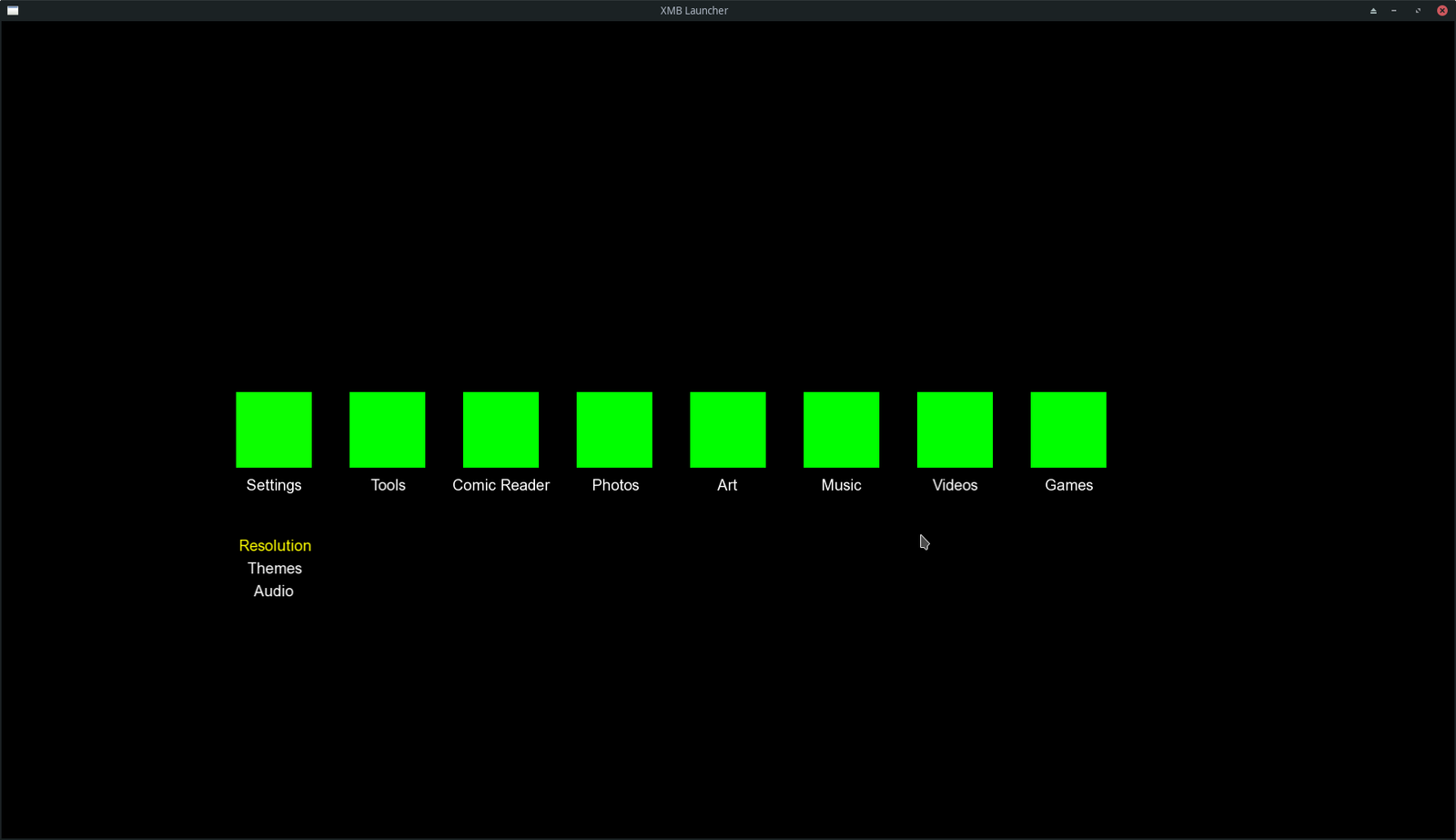The height and width of the screenshot is (840, 1456).
Task: Open the Themes submenu item
Action: [275, 568]
